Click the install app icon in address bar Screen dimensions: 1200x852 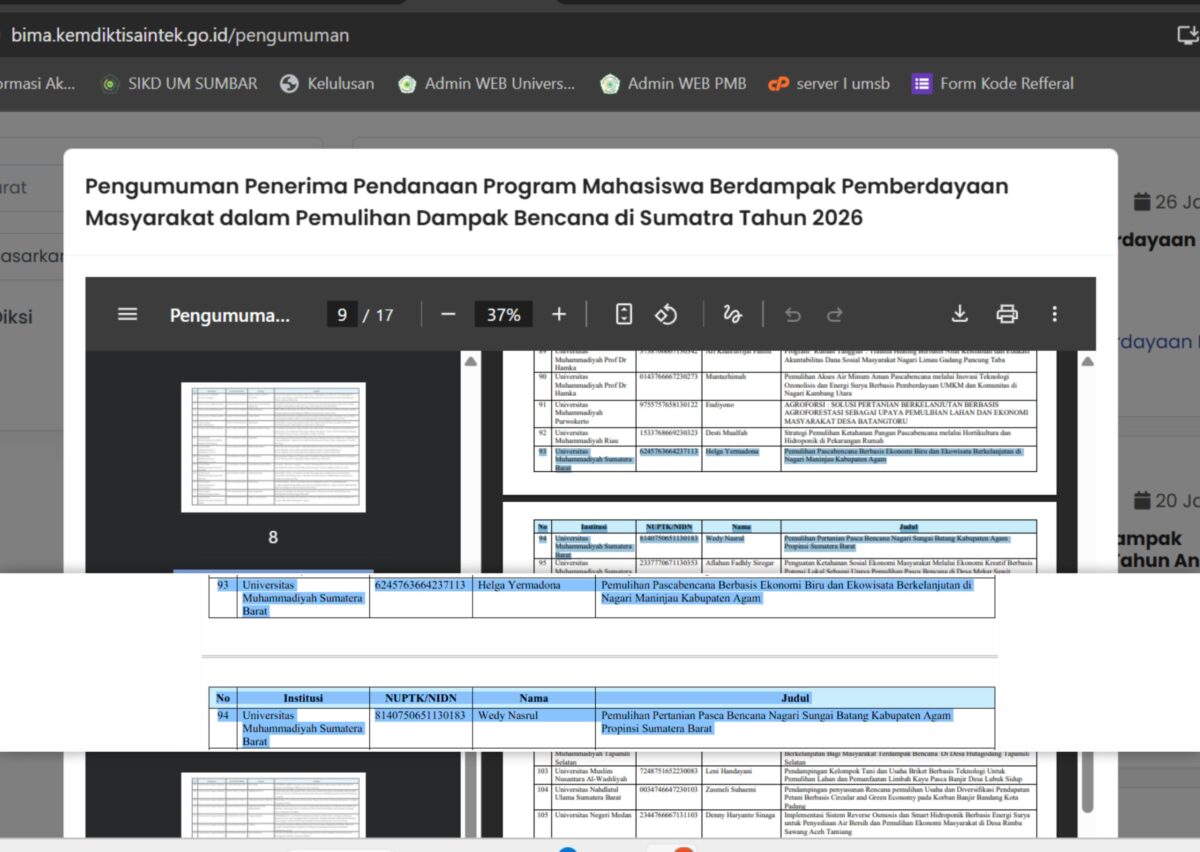pos(1187,35)
